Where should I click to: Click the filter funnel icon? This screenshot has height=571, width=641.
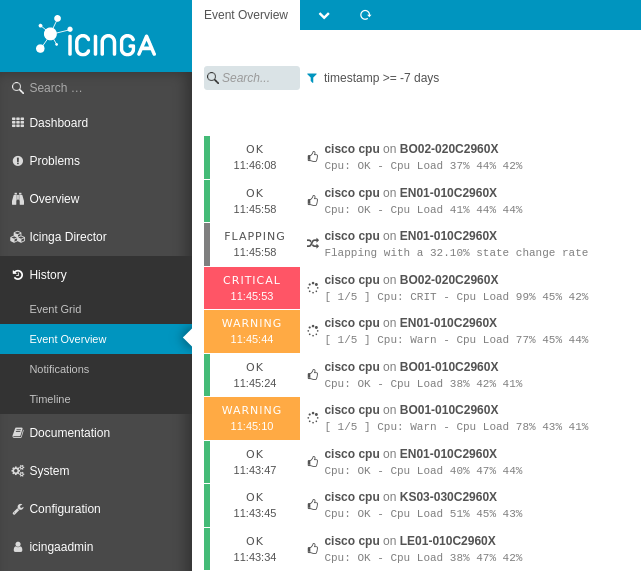[312, 78]
